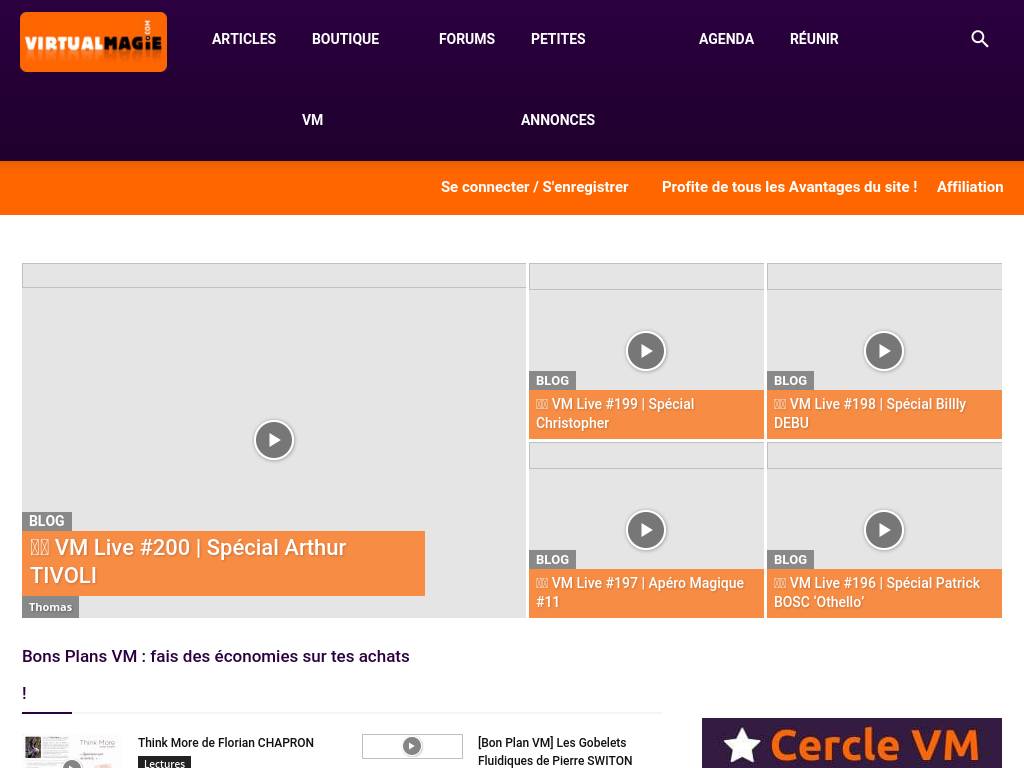Open the Réunir menu

pos(814,39)
